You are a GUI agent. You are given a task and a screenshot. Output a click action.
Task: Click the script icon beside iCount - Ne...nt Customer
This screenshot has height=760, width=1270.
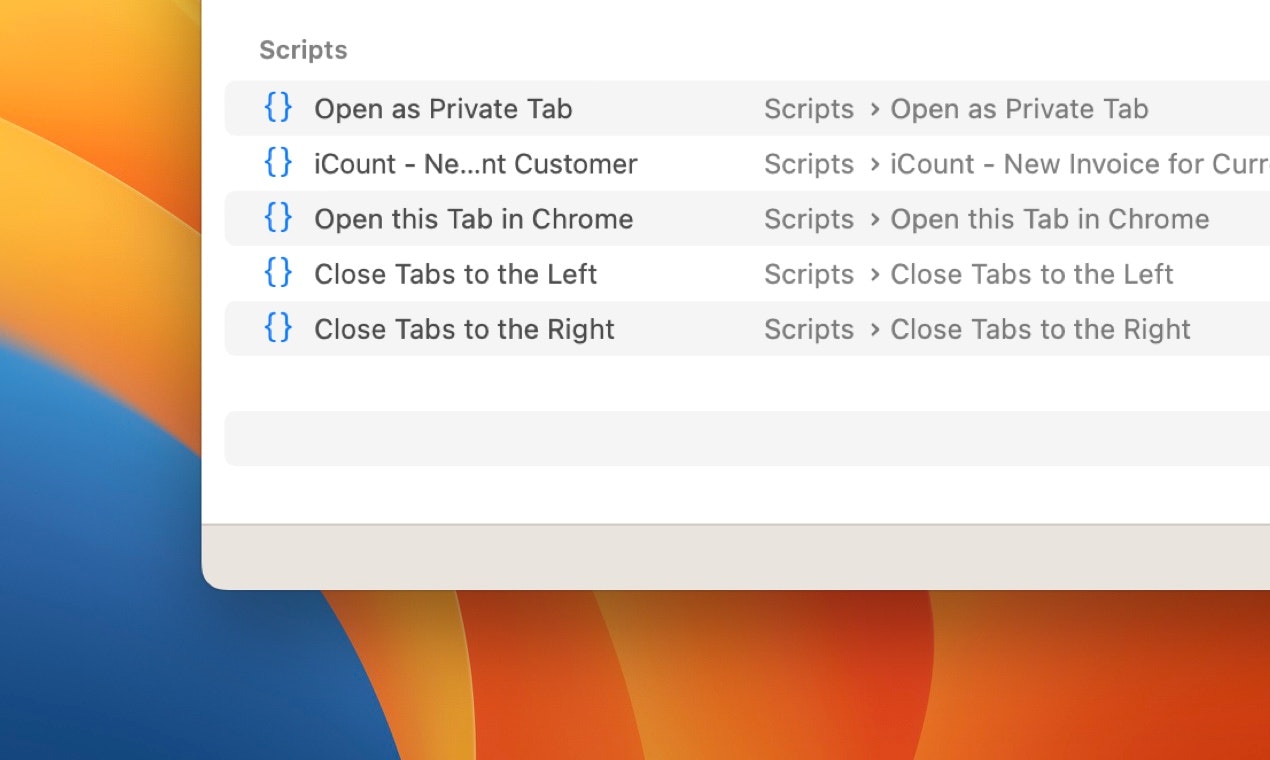(278, 162)
